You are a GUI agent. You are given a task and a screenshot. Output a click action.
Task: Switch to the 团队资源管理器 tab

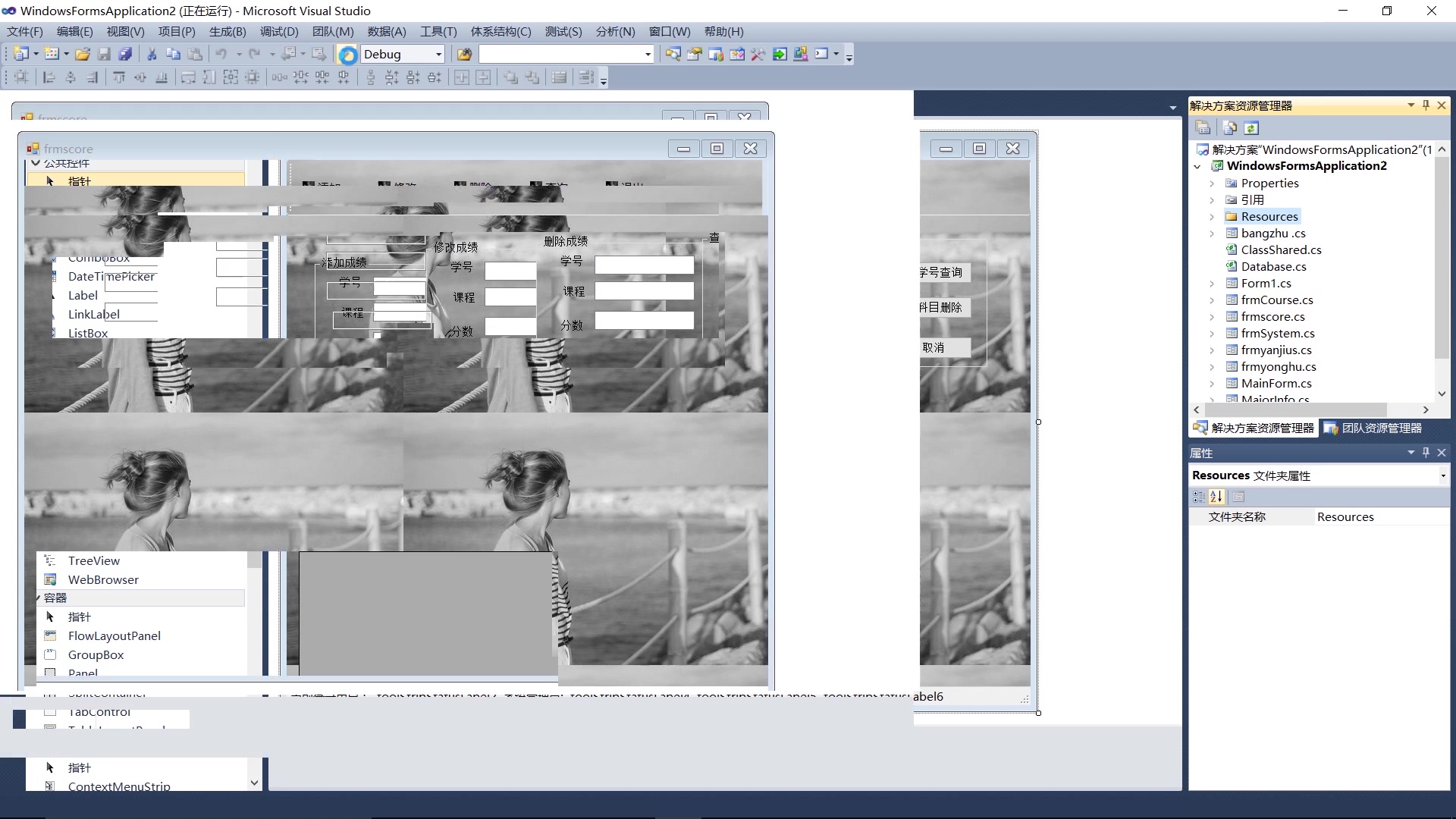1373,428
